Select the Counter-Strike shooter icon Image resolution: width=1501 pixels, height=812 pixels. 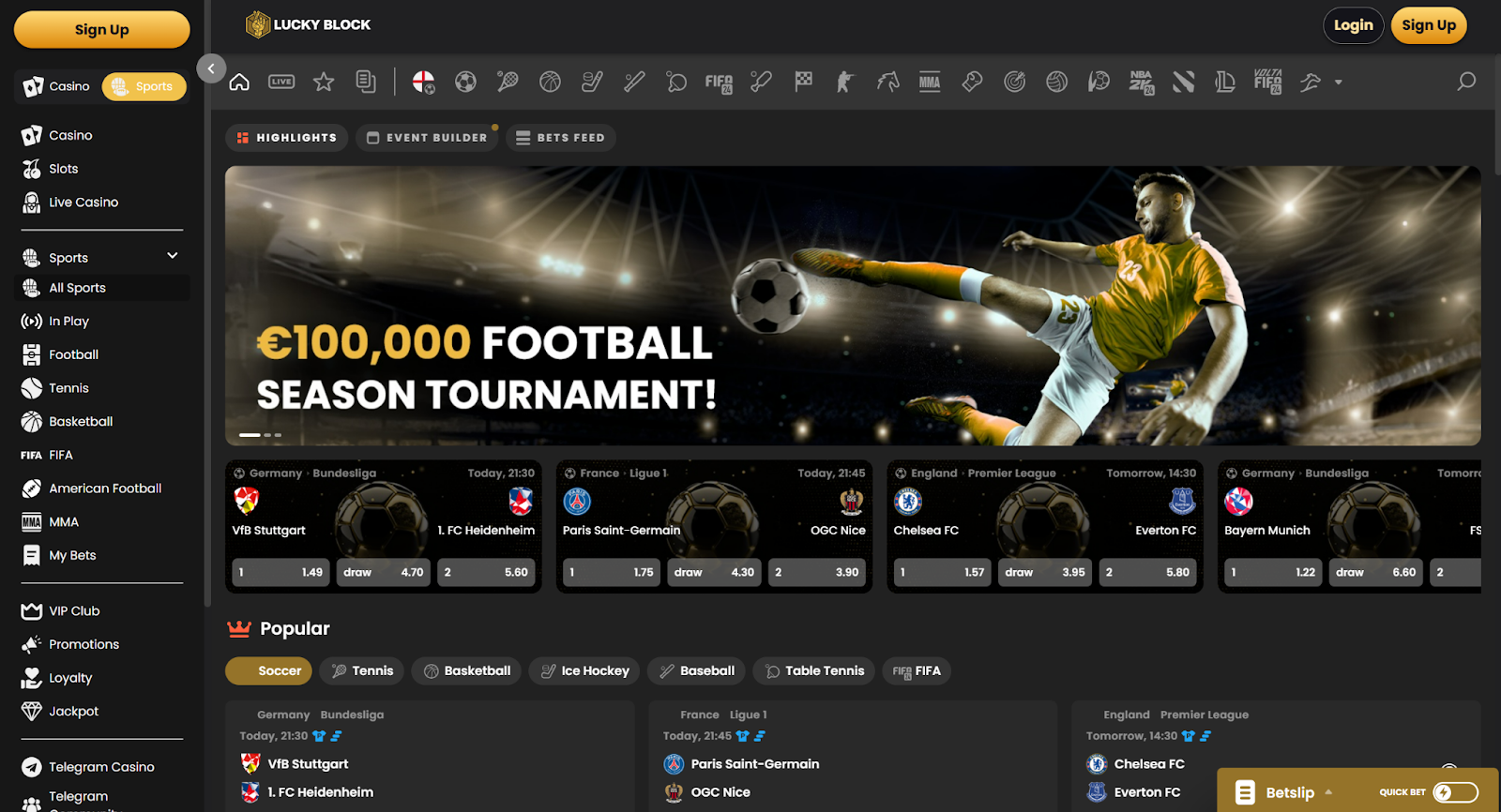coord(845,83)
